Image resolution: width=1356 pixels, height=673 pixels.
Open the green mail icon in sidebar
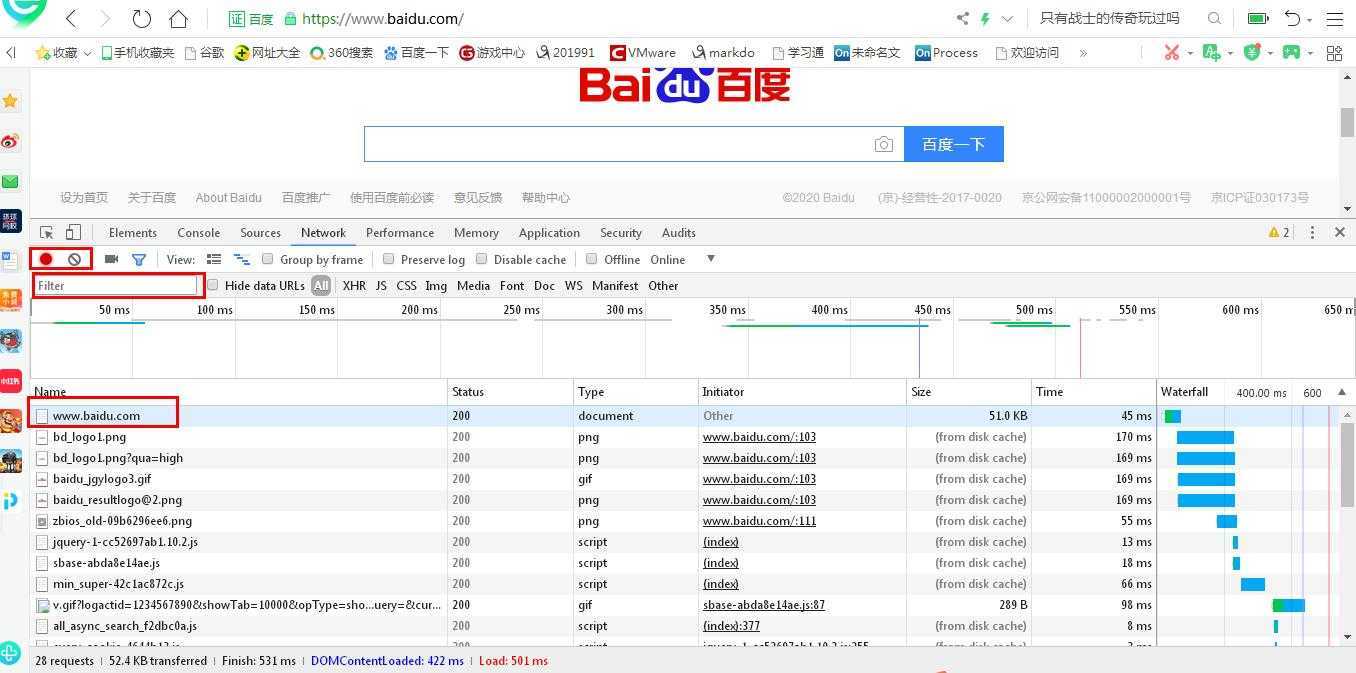pyautogui.click(x=10, y=181)
